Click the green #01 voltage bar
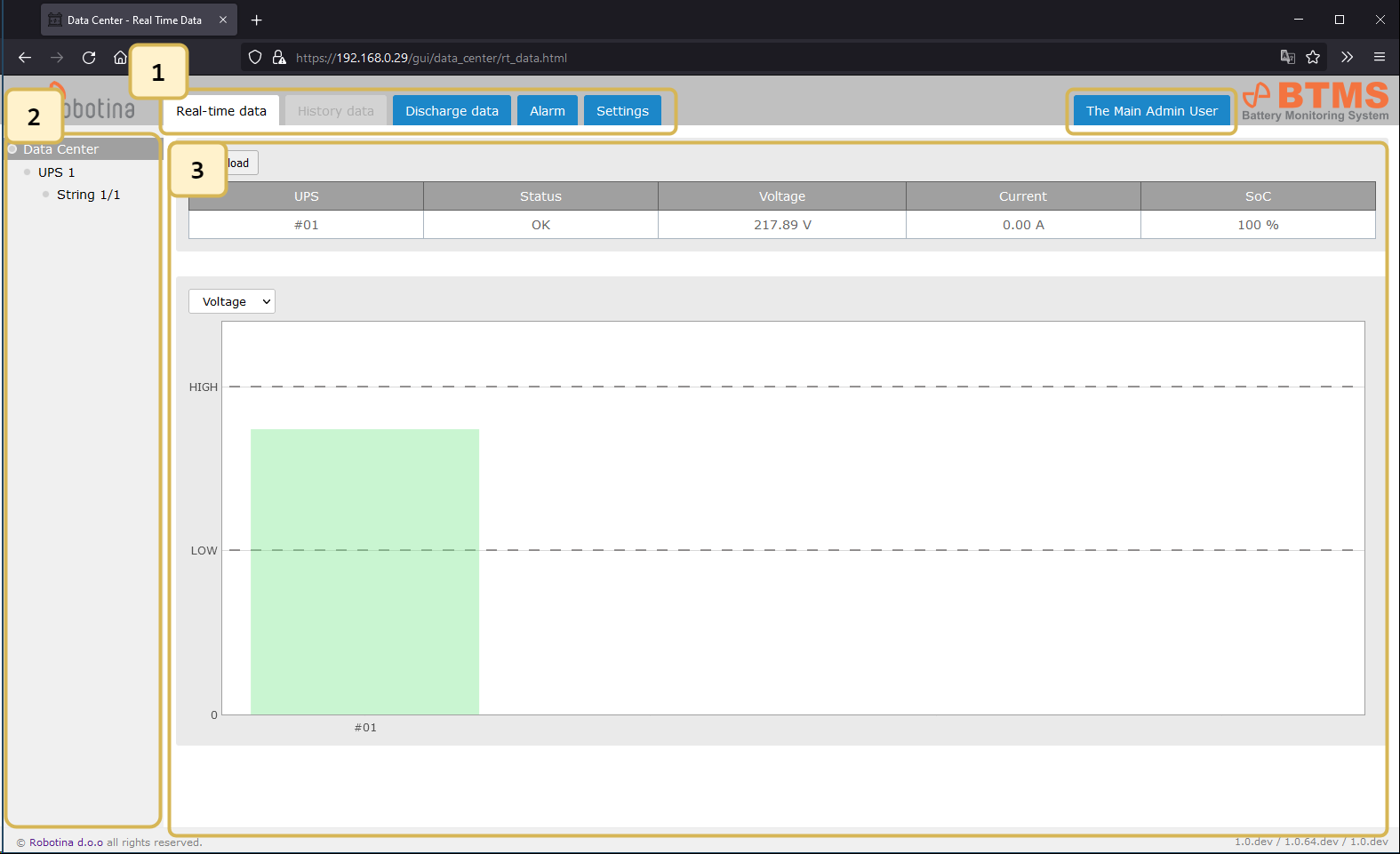This screenshot has height=854, width=1400. [364, 571]
